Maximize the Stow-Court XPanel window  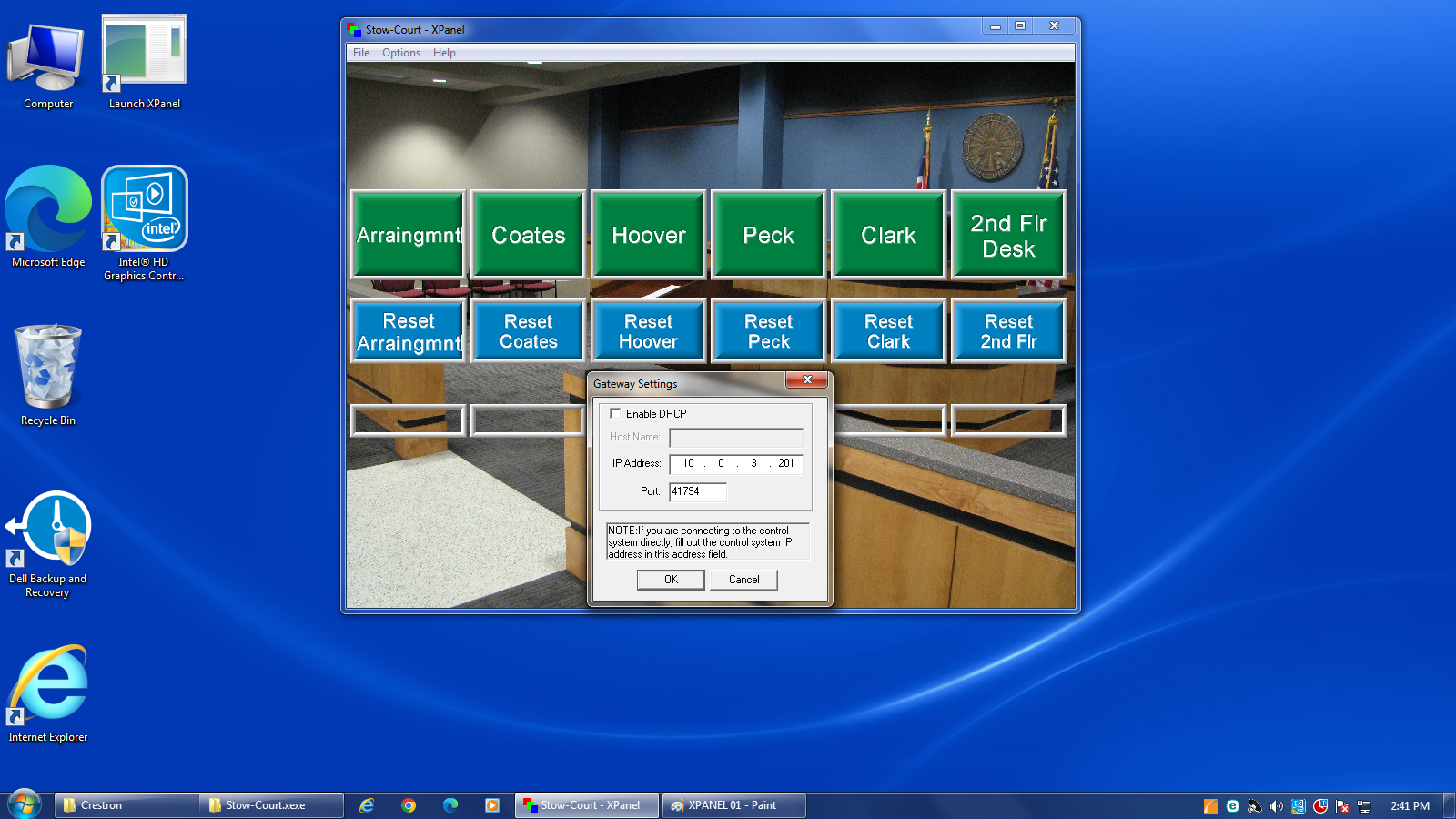click(1020, 26)
